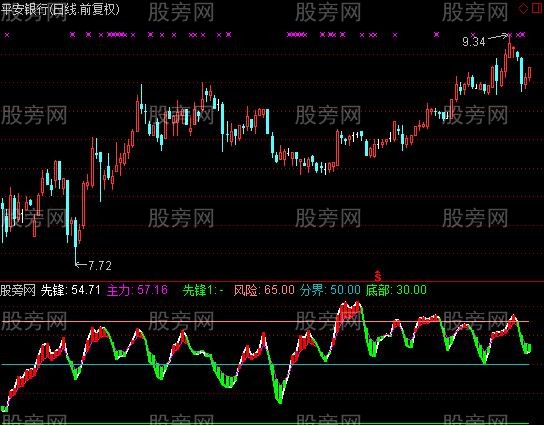Click the 分界: 50.00 indicator readout
The width and height of the screenshot is (544, 425).
tap(330, 290)
